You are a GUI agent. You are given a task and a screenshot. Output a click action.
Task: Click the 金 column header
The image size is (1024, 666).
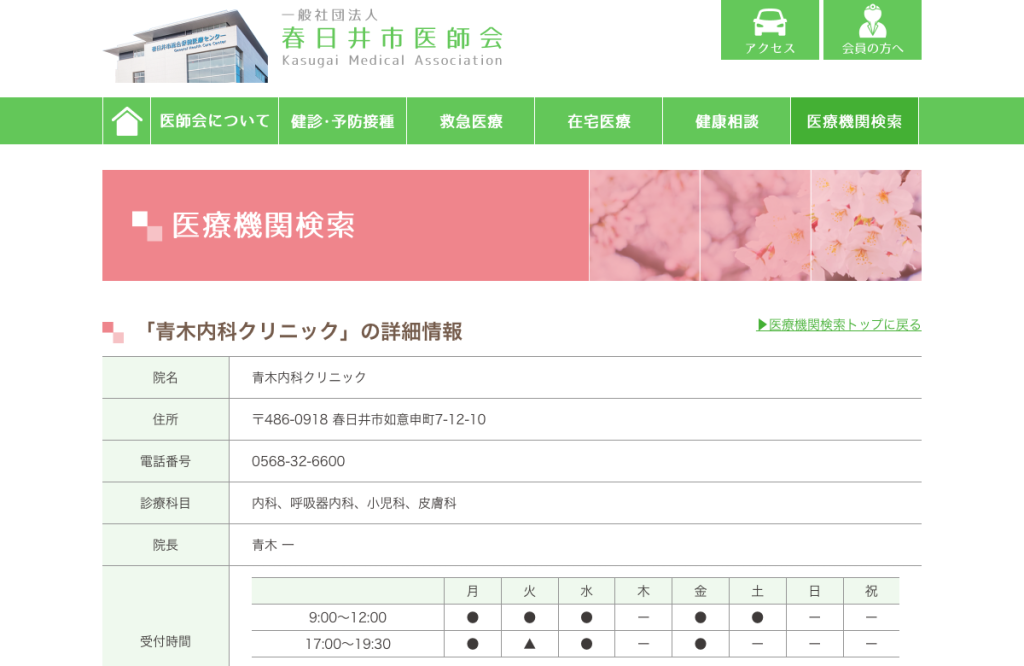pos(700,591)
